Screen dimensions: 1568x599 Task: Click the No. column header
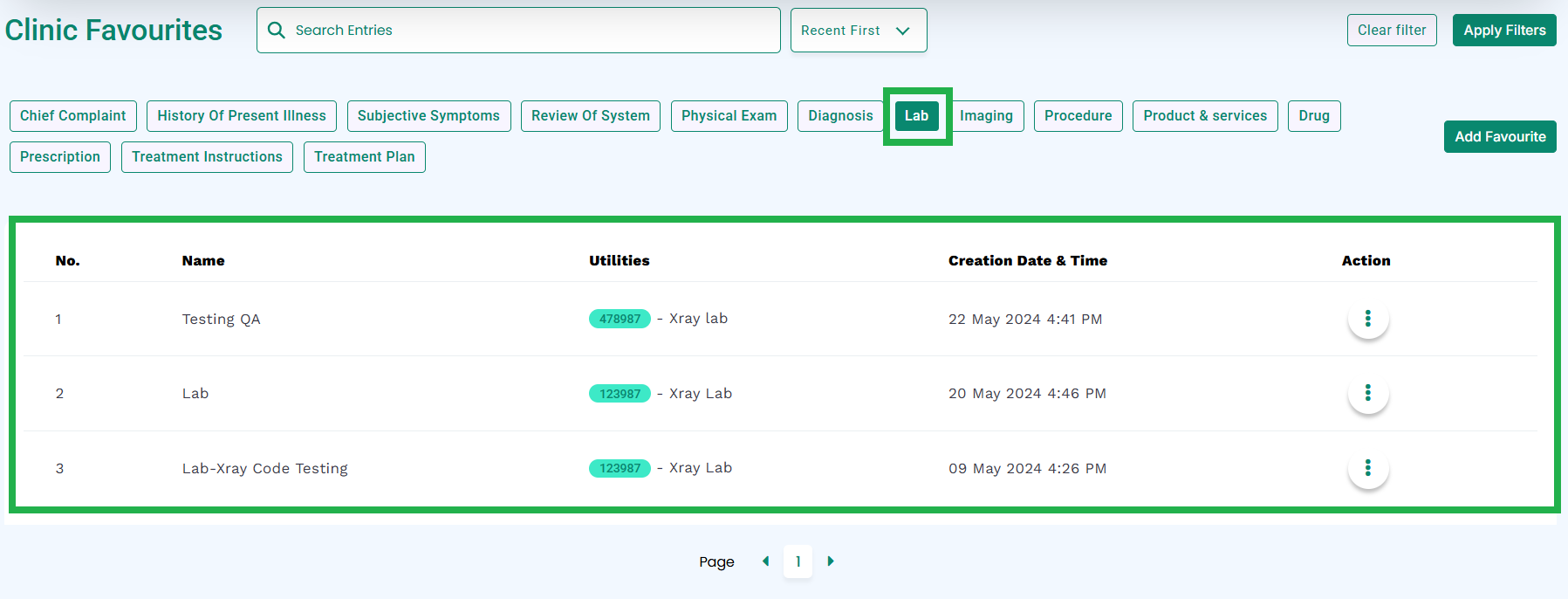tap(67, 261)
